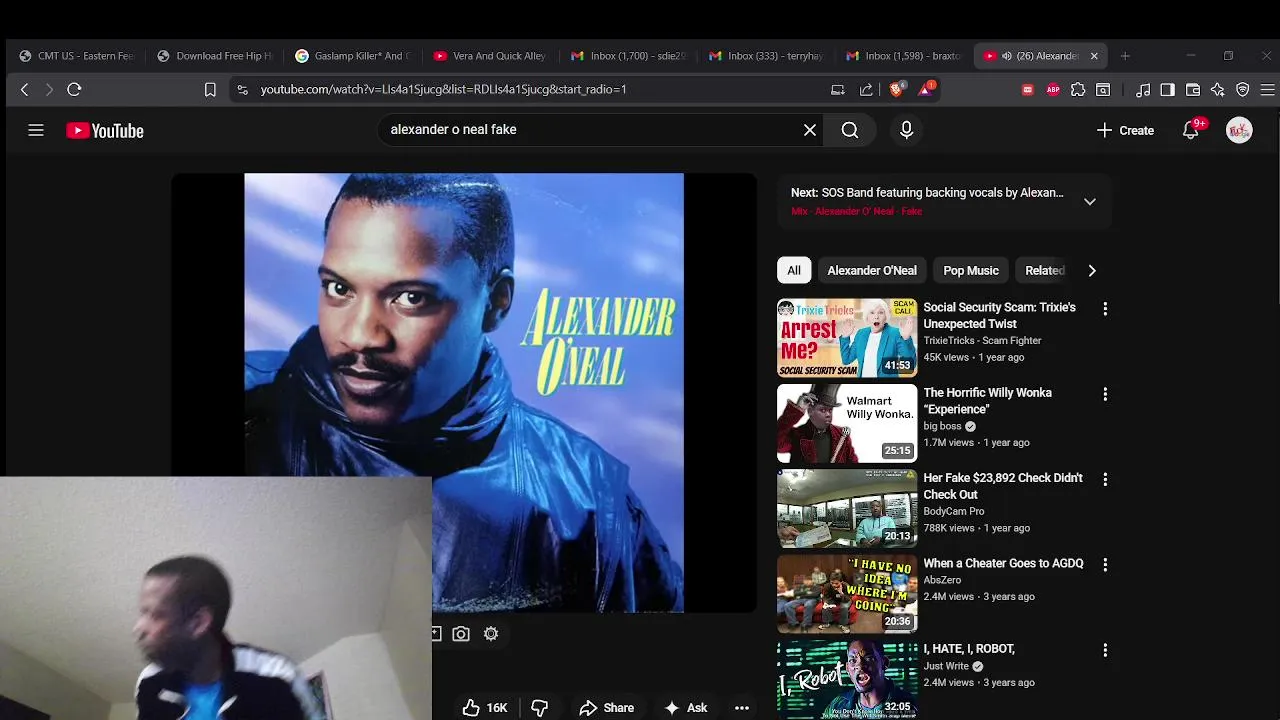Share this page from address bar

coord(866,89)
